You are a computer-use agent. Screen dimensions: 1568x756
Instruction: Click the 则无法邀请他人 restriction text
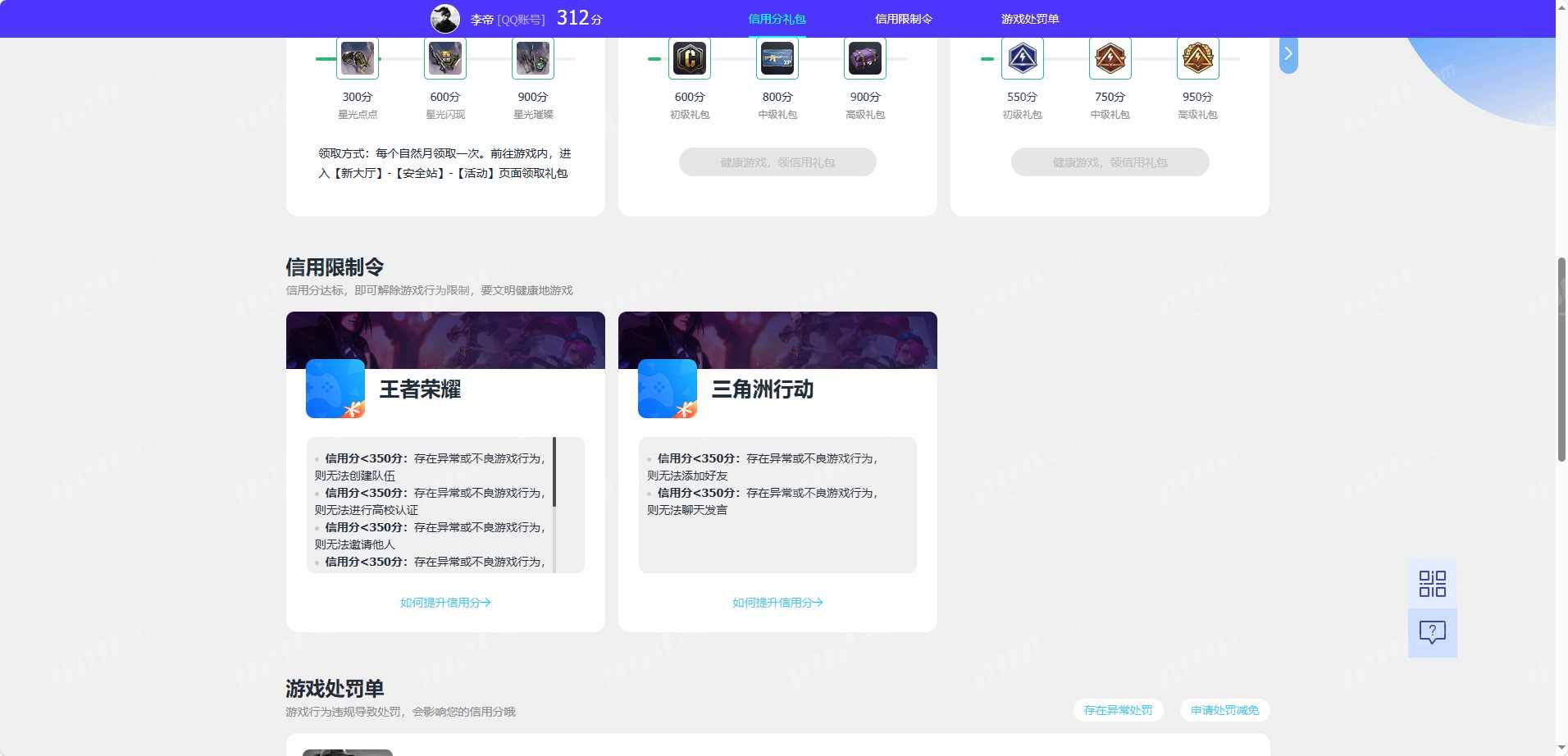pos(355,544)
